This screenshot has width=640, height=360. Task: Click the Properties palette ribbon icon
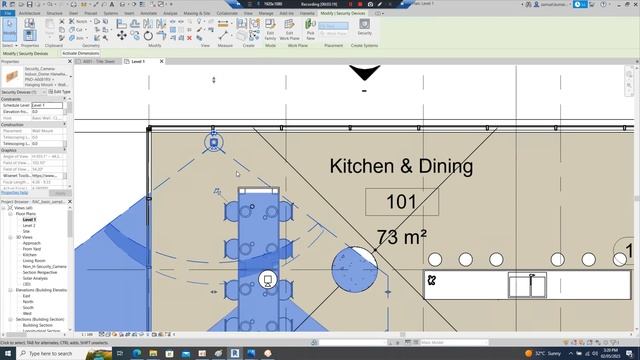point(29,36)
